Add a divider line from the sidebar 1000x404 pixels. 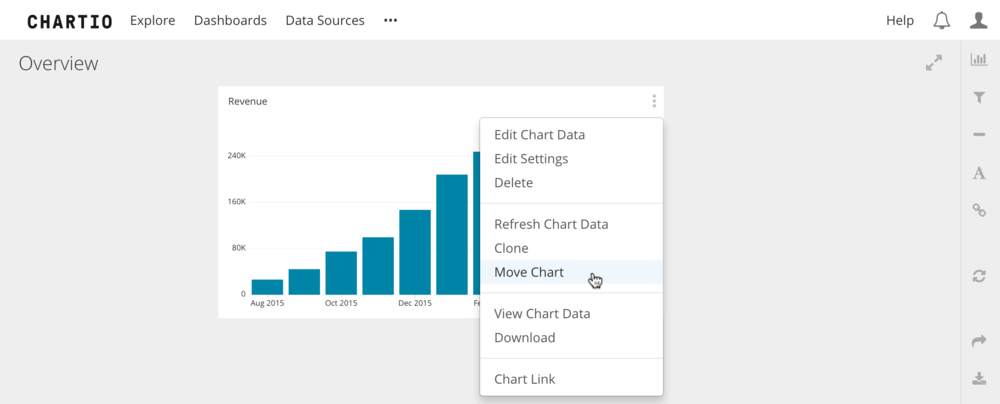coord(979,135)
